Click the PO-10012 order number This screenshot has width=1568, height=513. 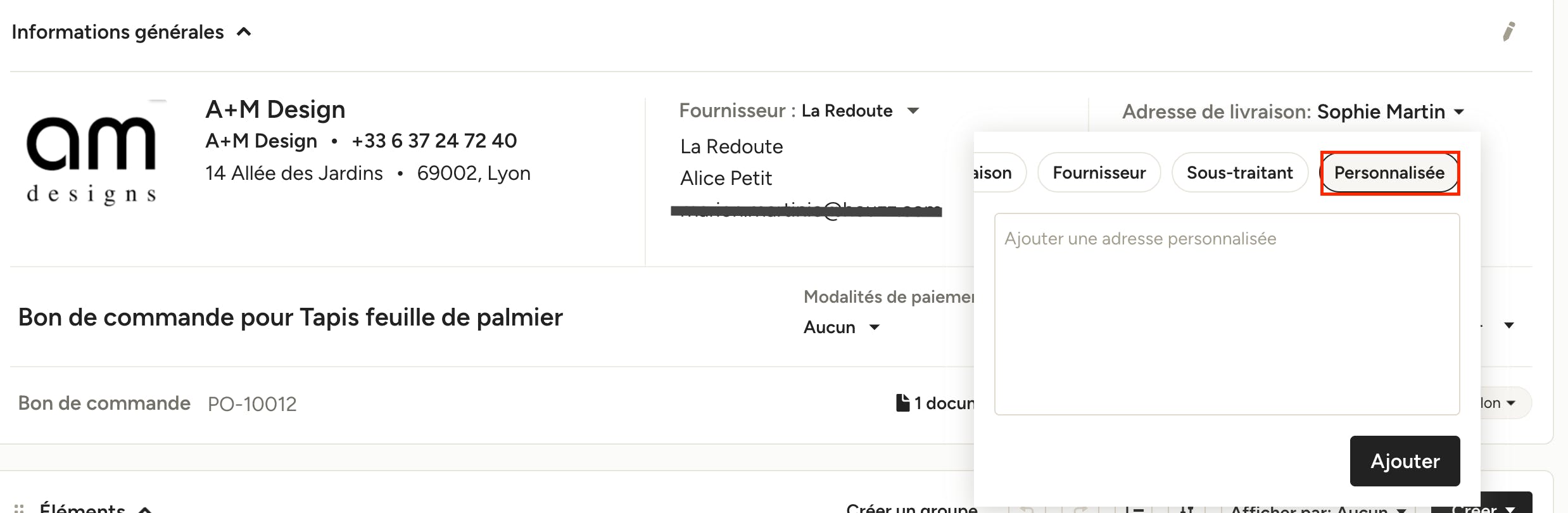click(252, 403)
